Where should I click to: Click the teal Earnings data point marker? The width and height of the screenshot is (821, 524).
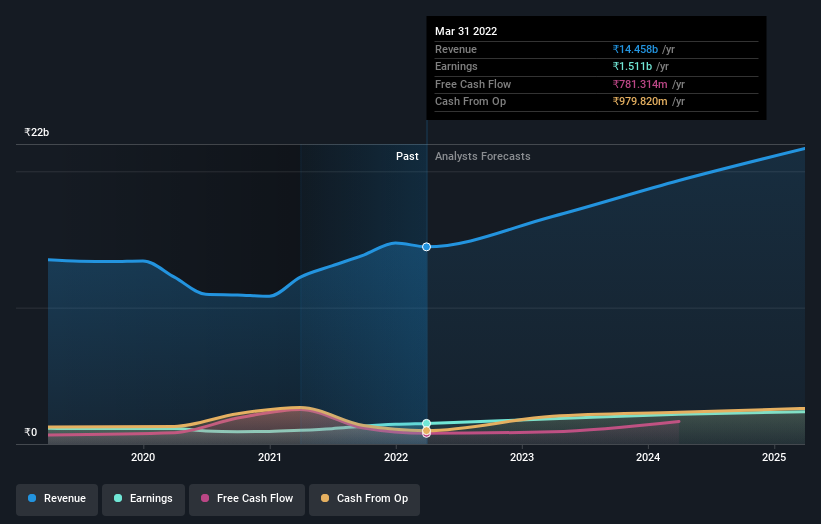click(427, 423)
